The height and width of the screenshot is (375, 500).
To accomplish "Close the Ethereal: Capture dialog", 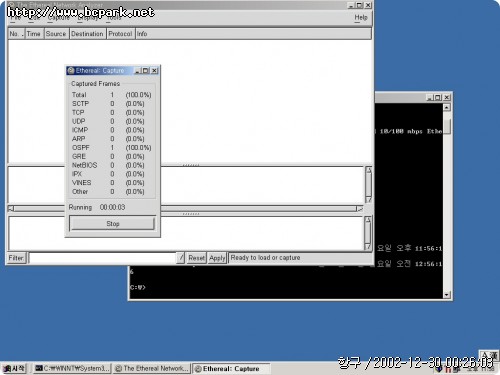I will click(154, 70).
